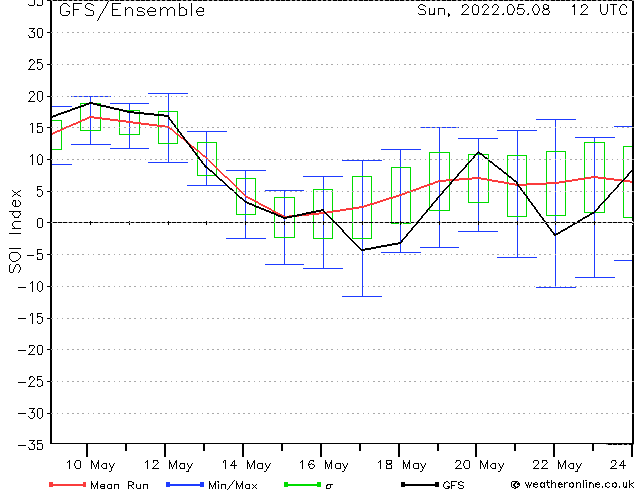Click the y-axis value '-35'

pos(31,445)
